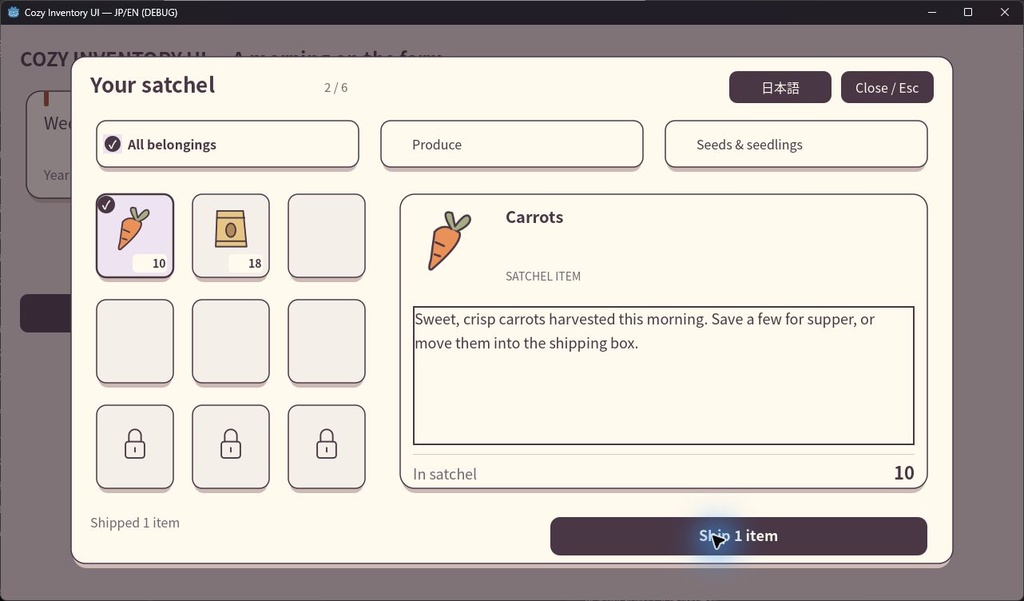Switch language with the 日本語 button
This screenshot has width=1024, height=601.
point(780,88)
